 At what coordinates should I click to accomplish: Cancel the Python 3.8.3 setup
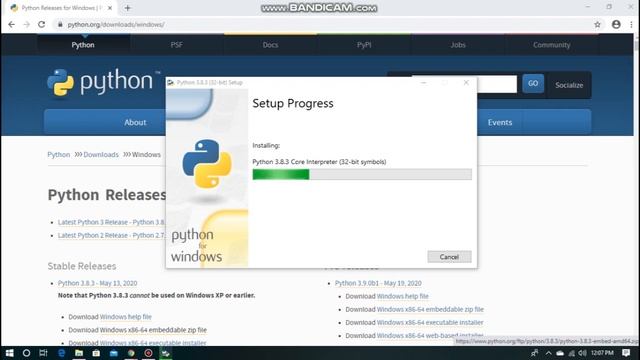point(449,257)
